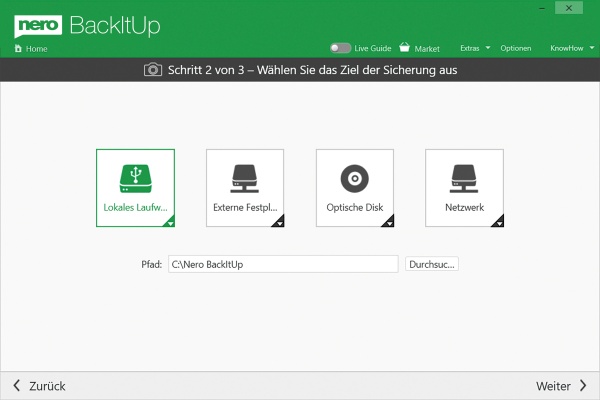
Task: Expand the Optische Disk corner arrow
Action: (389, 222)
